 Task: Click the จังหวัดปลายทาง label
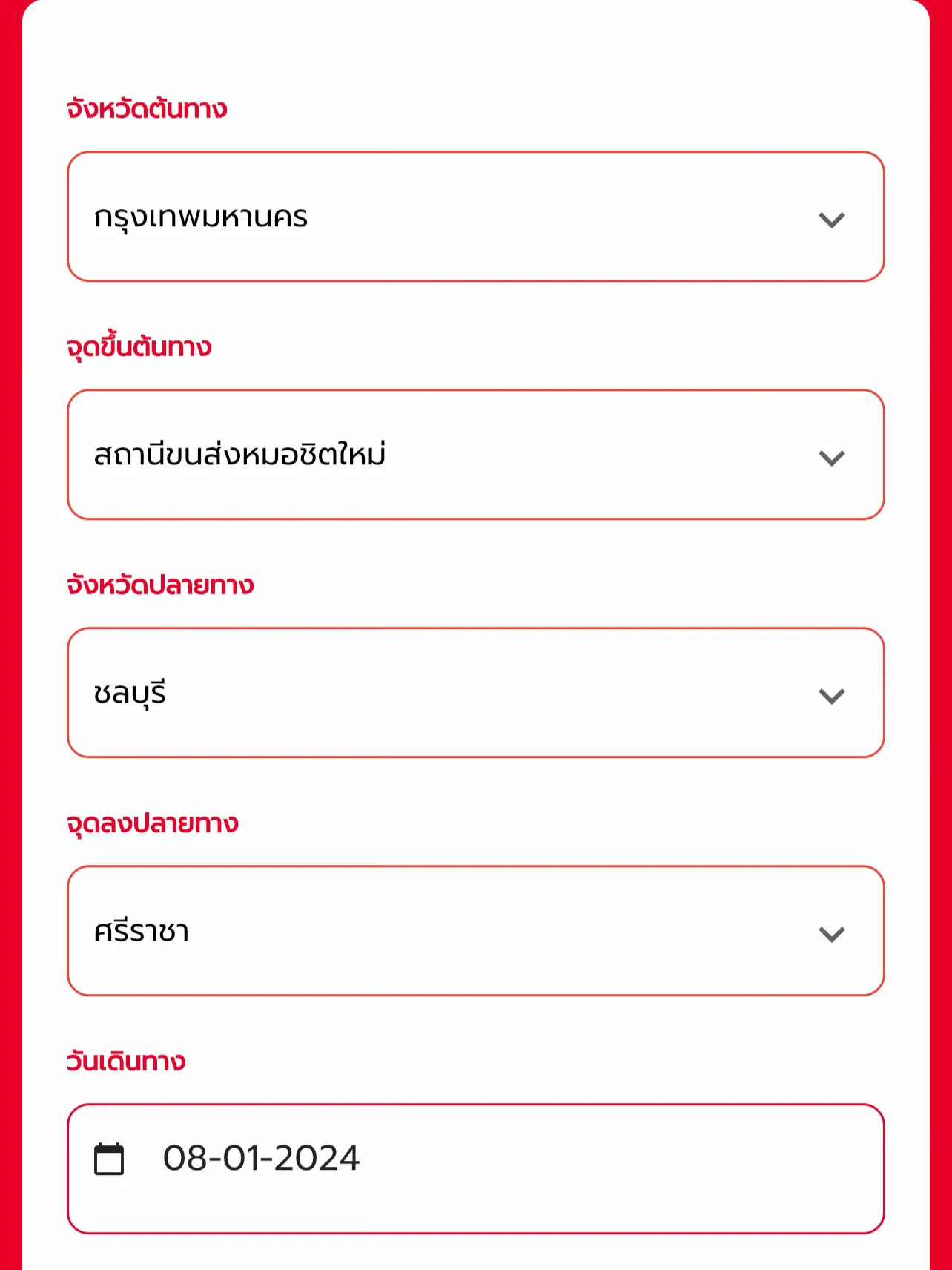pos(159,585)
